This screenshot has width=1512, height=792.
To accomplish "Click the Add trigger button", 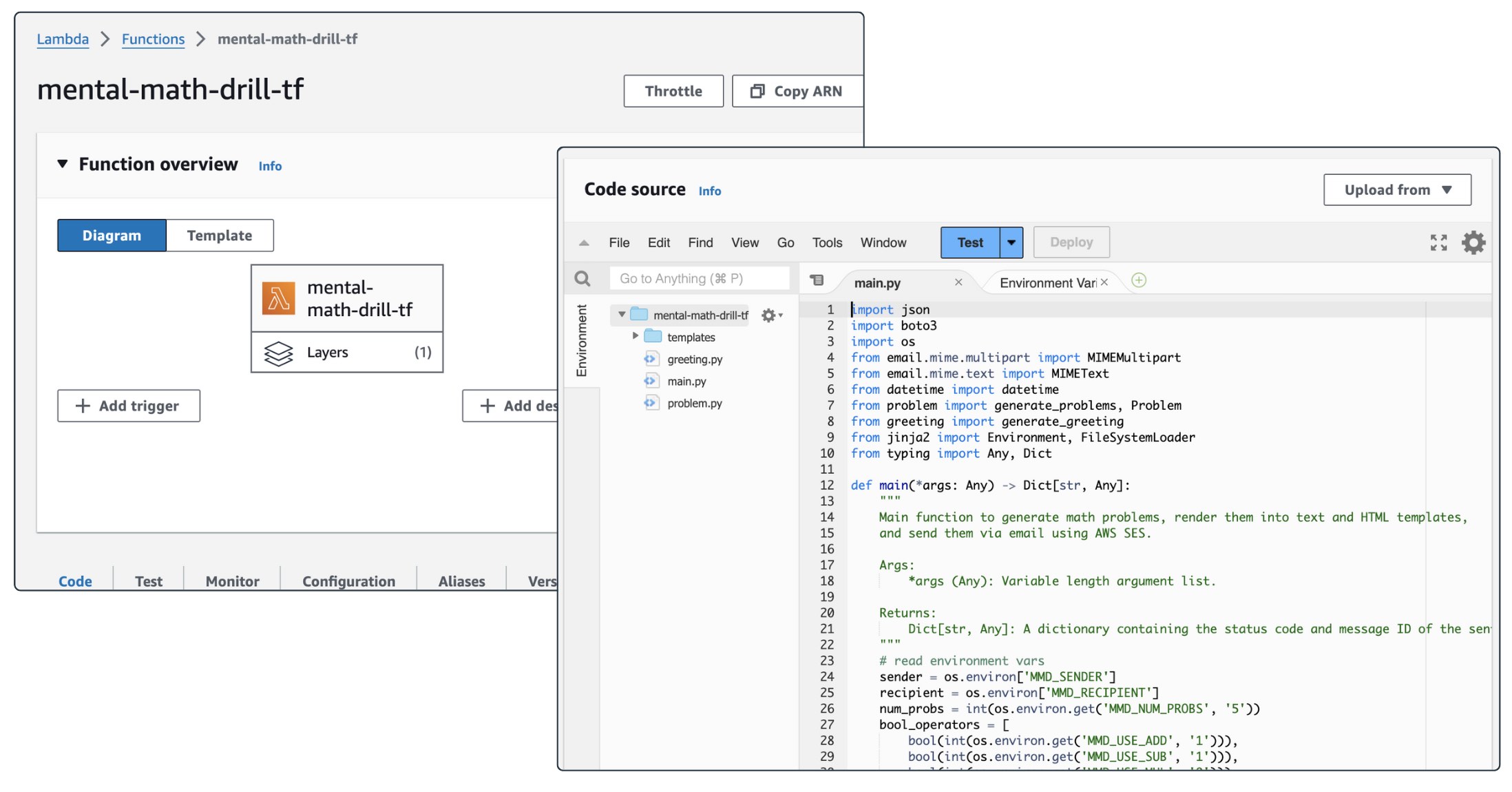I will tap(129, 406).
